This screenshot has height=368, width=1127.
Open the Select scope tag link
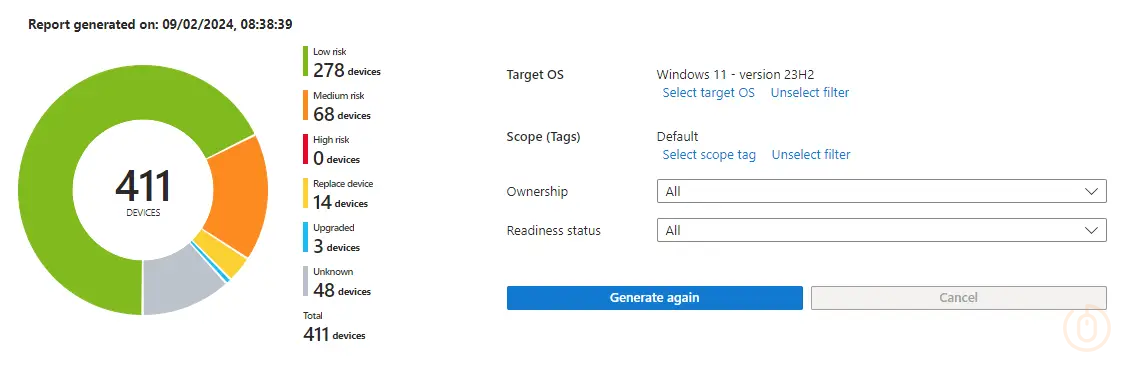pyautogui.click(x=709, y=155)
